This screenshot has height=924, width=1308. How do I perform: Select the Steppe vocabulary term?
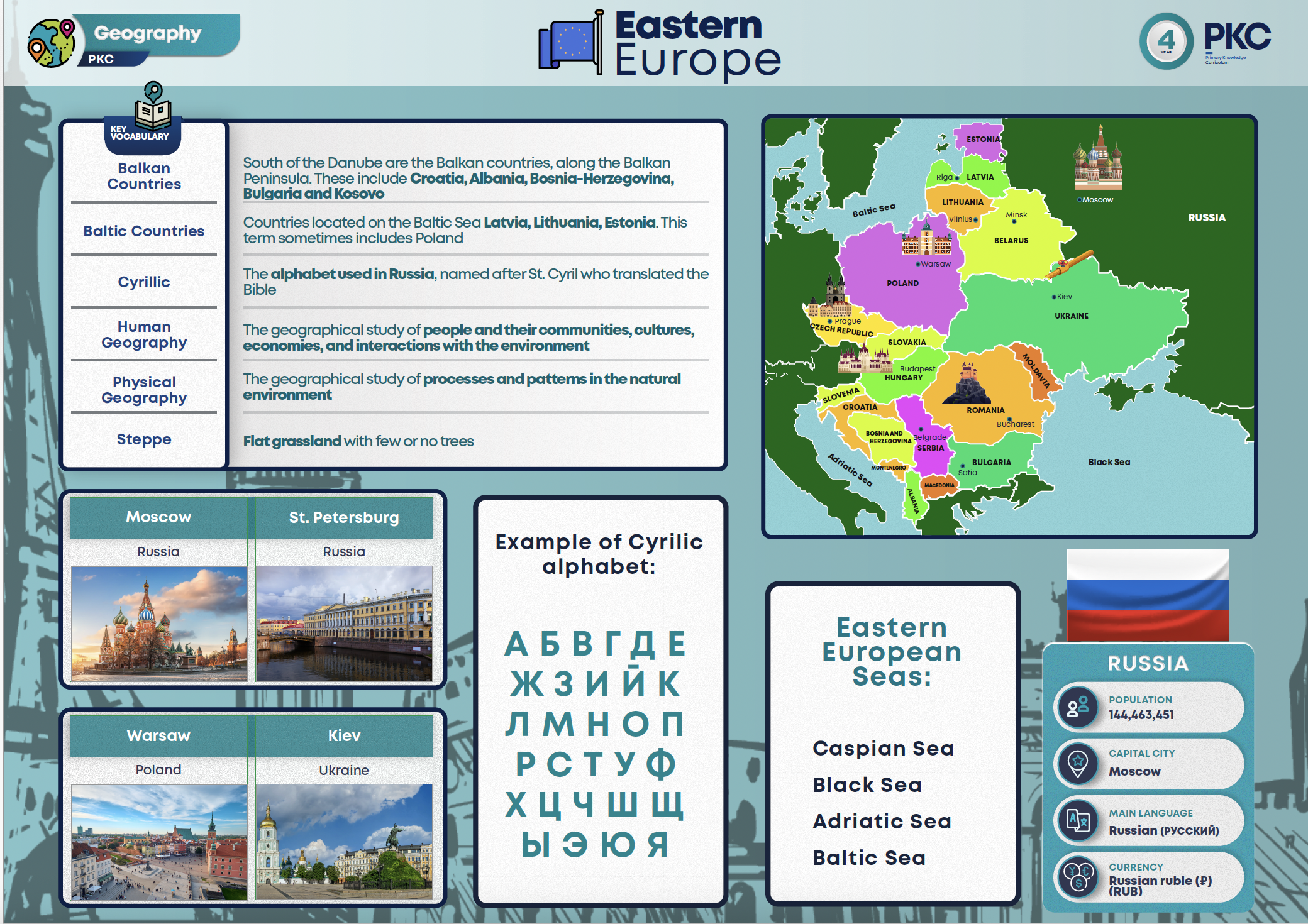point(144,439)
